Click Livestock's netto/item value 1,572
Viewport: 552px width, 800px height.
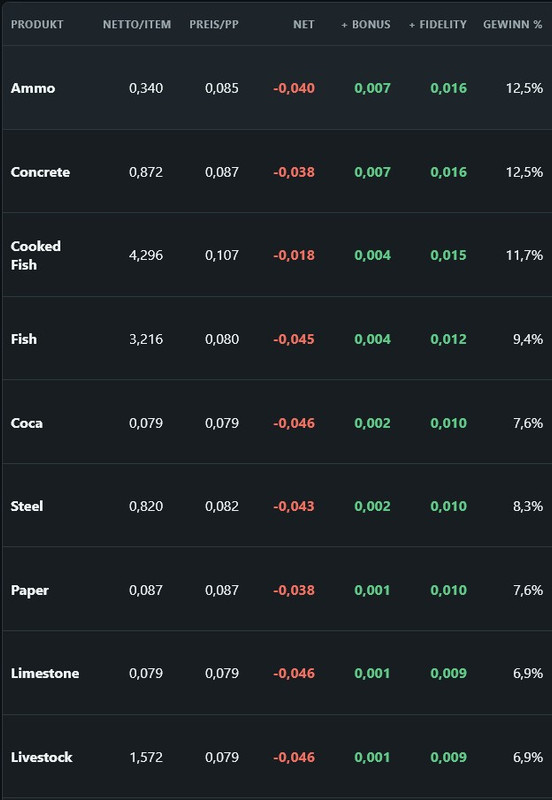146,757
